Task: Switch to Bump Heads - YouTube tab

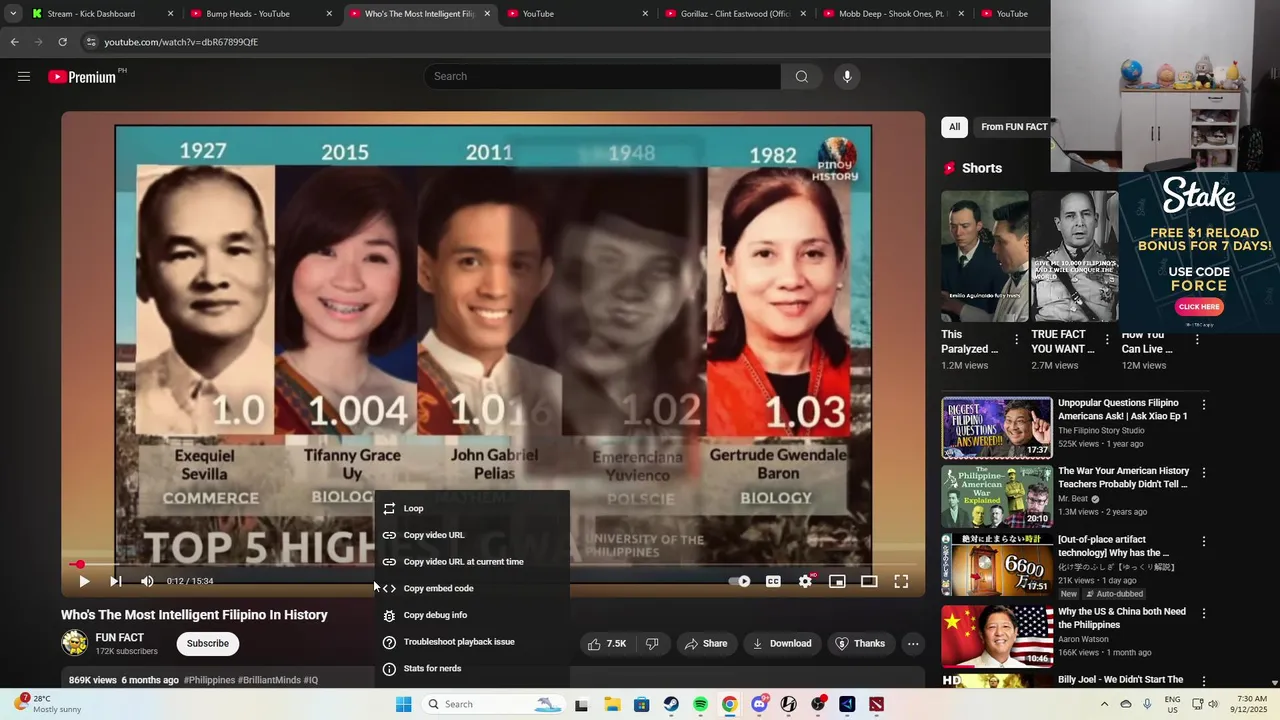Action: [260, 14]
